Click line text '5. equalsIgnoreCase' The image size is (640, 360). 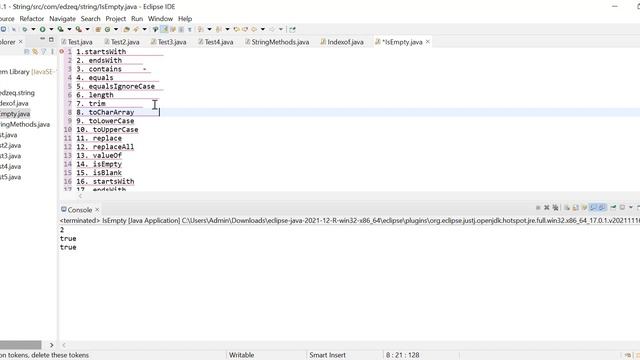pos(116,87)
